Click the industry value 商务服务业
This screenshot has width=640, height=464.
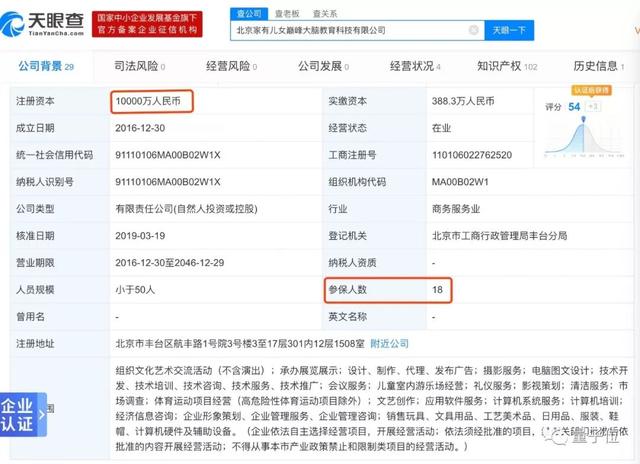456,209
